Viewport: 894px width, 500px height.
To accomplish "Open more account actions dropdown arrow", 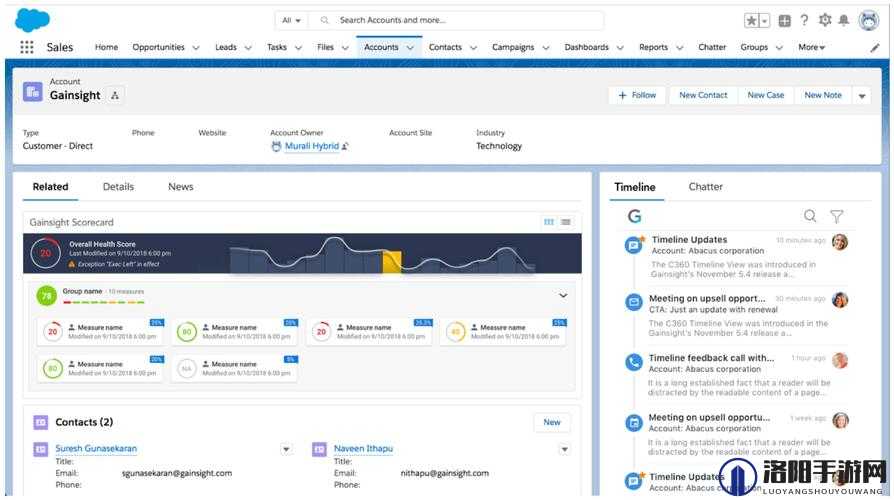I will 862,96.
